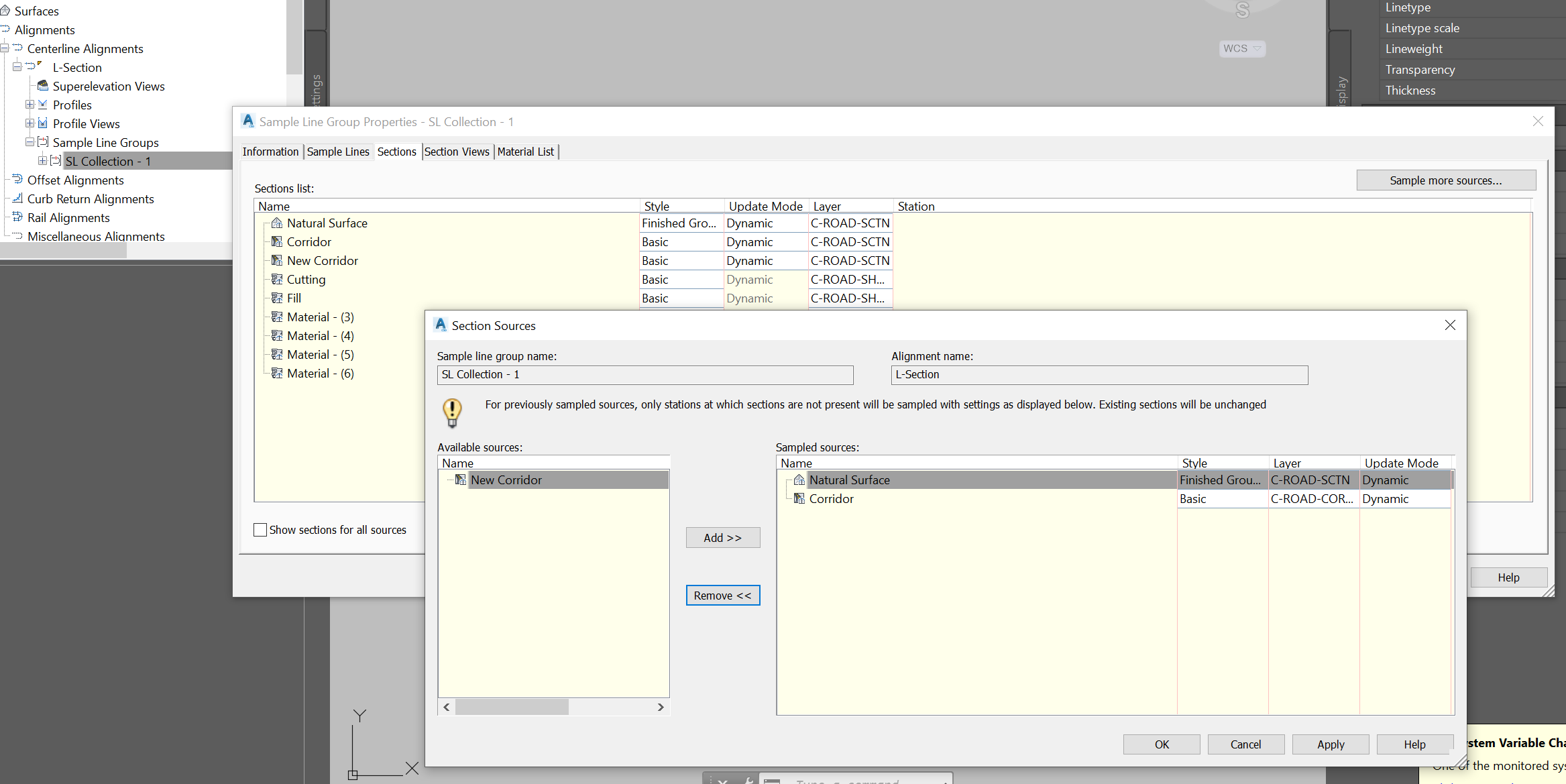Collapse the Sample Line Groups node

[x=30, y=142]
